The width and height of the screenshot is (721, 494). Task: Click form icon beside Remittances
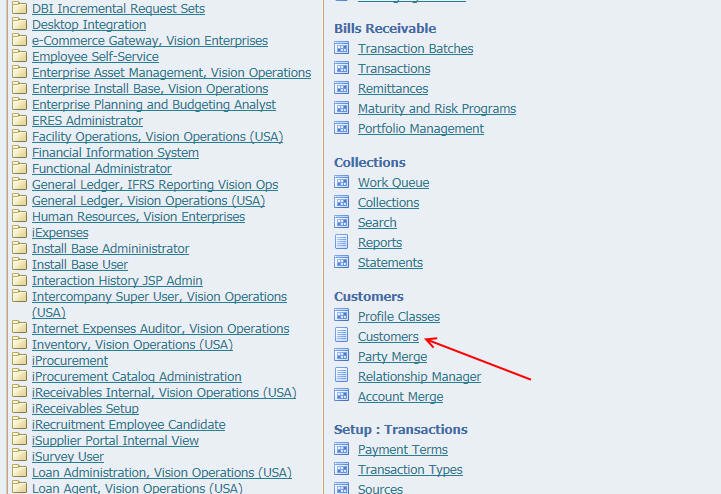(x=342, y=88)
